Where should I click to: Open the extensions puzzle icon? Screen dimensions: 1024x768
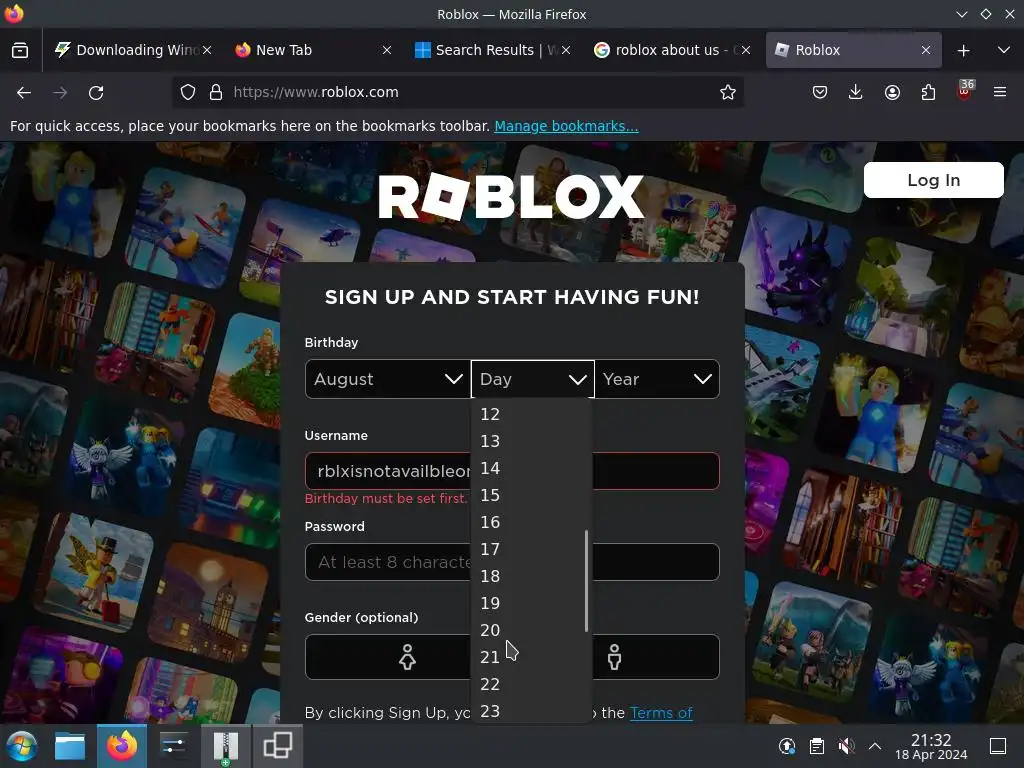928,92
